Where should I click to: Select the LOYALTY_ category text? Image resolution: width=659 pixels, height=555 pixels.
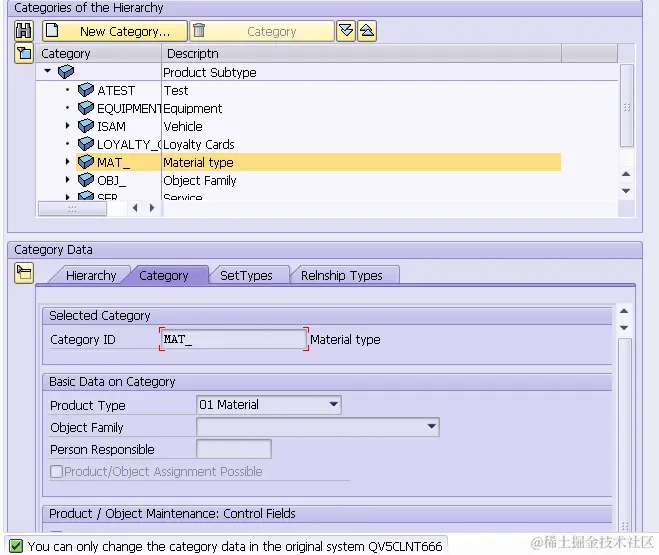coord(129,145)
